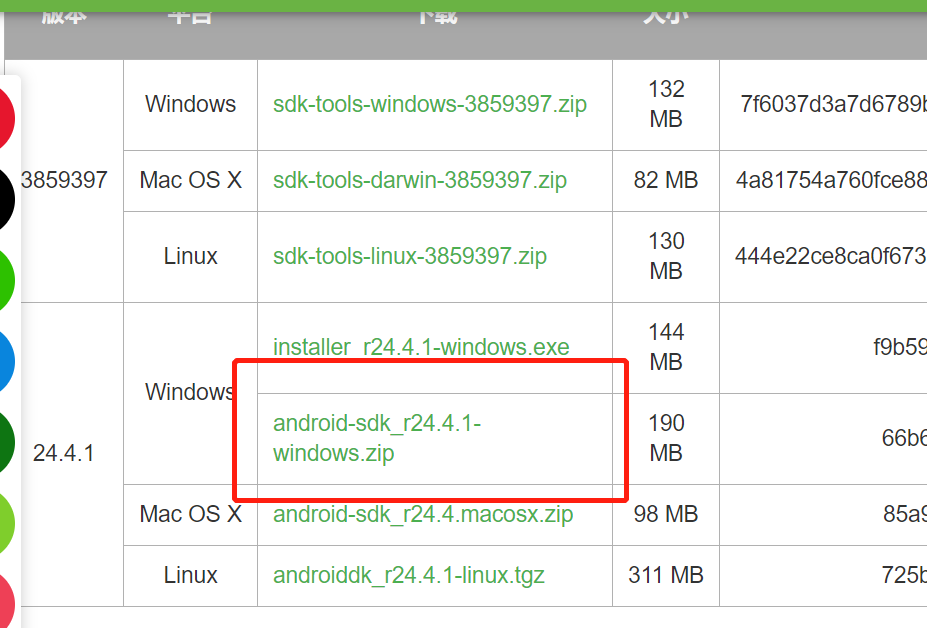Download sdk-tools-windows-3859397.zip
This screenshot has height=628, width=927.
(430, 104)
